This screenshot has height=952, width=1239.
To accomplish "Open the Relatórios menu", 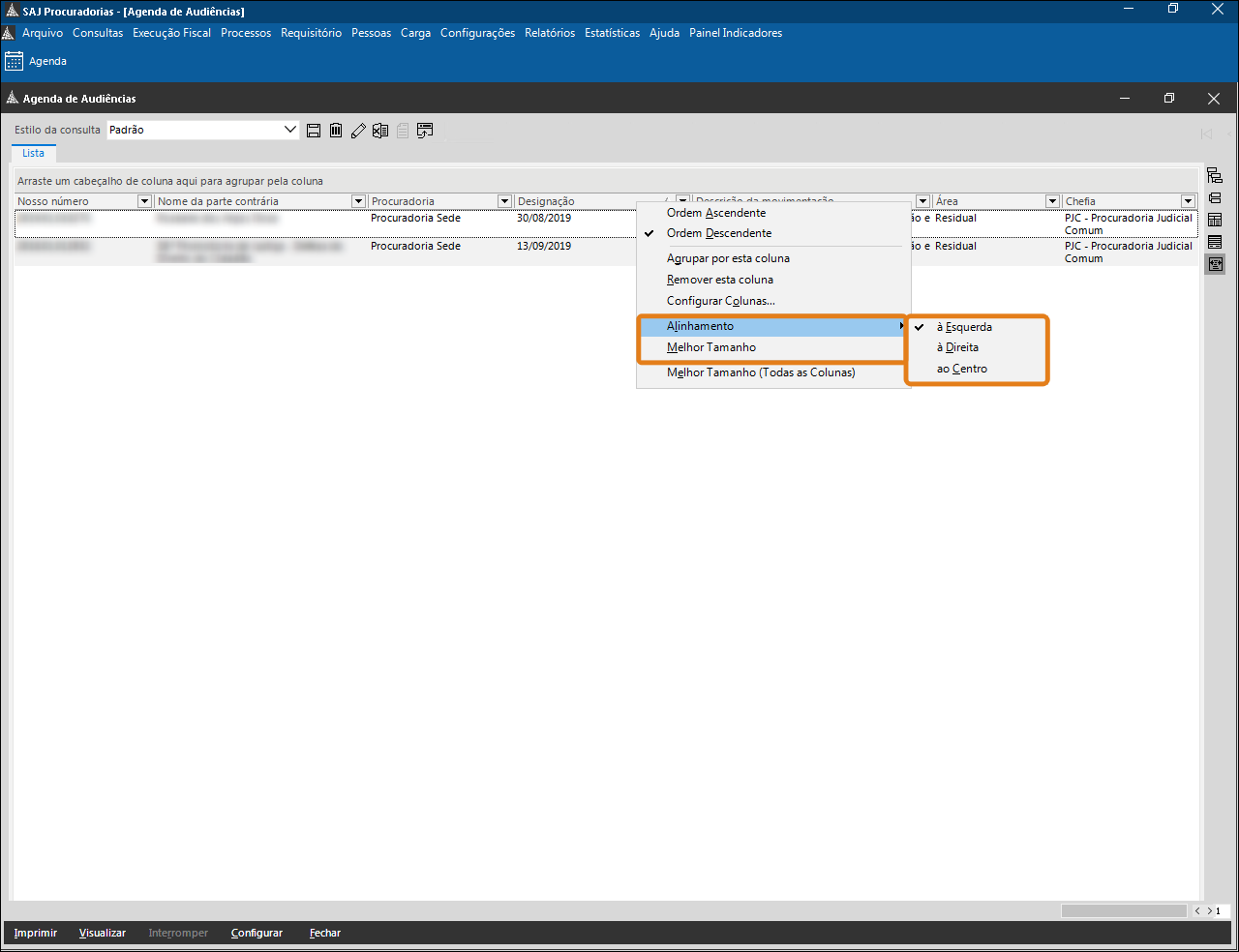I will pos(550,33).
